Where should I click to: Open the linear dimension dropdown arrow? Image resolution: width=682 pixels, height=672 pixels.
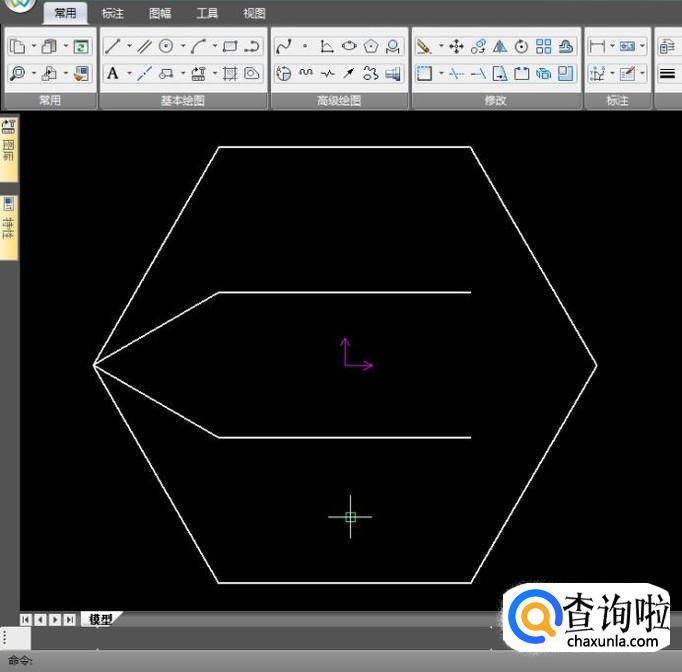click(612, 46)
